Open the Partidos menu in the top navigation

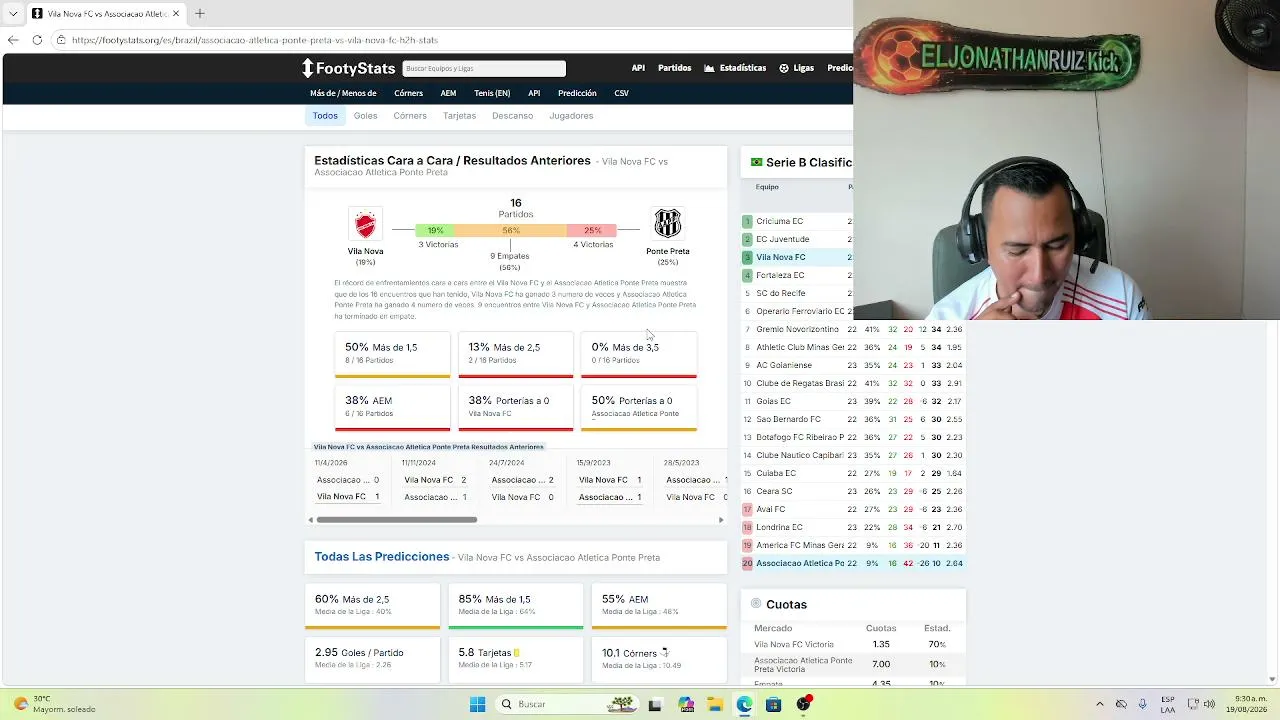(674, 68)
